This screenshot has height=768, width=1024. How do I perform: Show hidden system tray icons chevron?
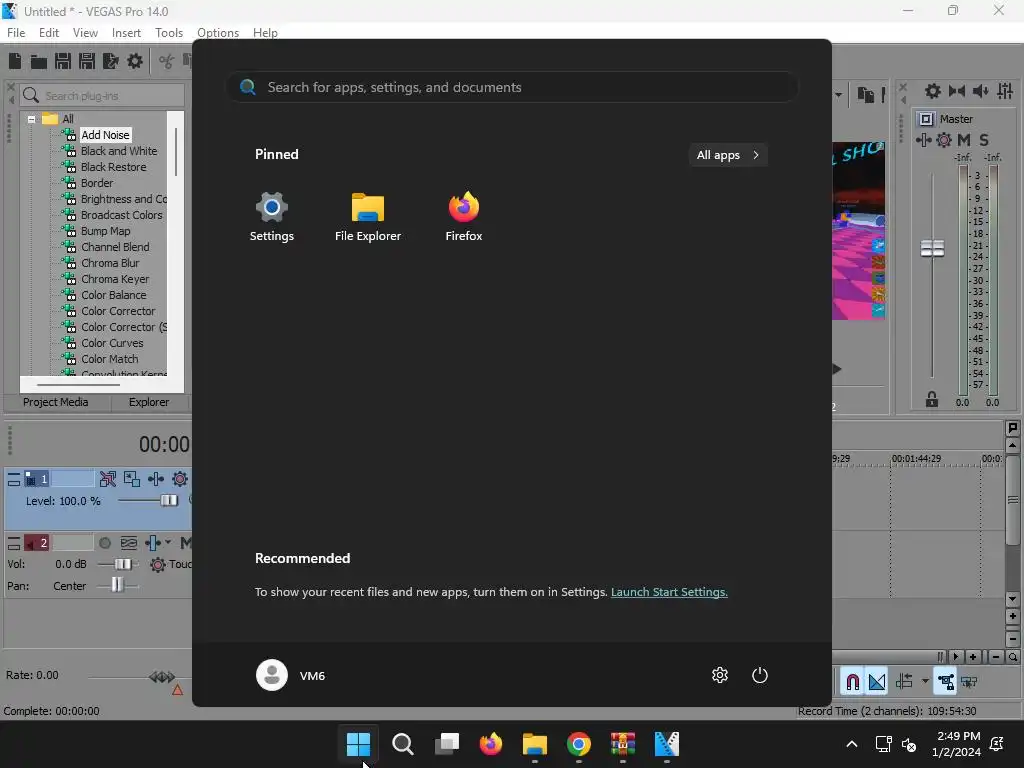(852, 744)
